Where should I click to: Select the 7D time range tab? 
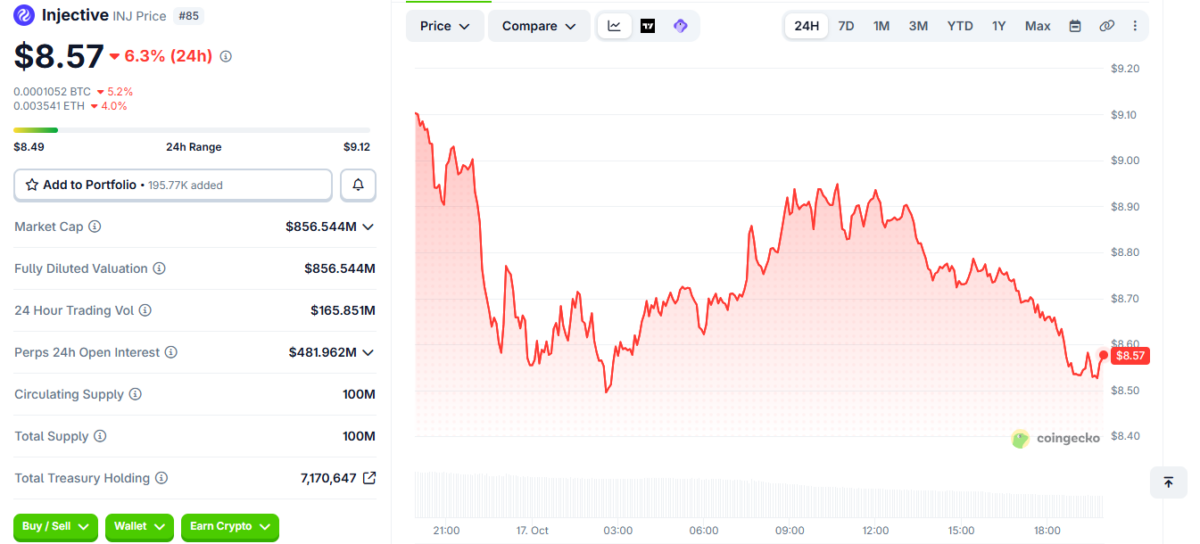coord(846,26)
